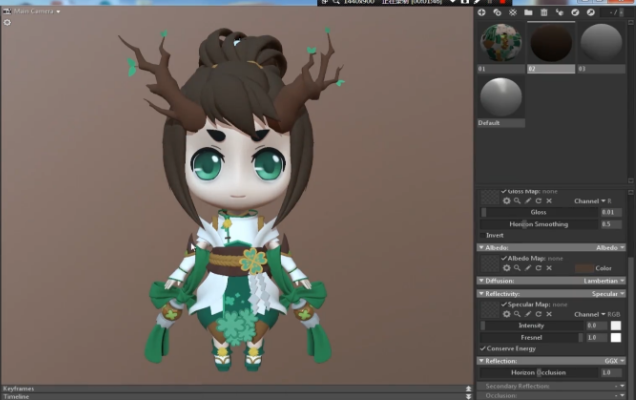Screen dimensions: 636x400
Task: Delete the selected material with the trash icon
Action: click(x=544, y=13)
